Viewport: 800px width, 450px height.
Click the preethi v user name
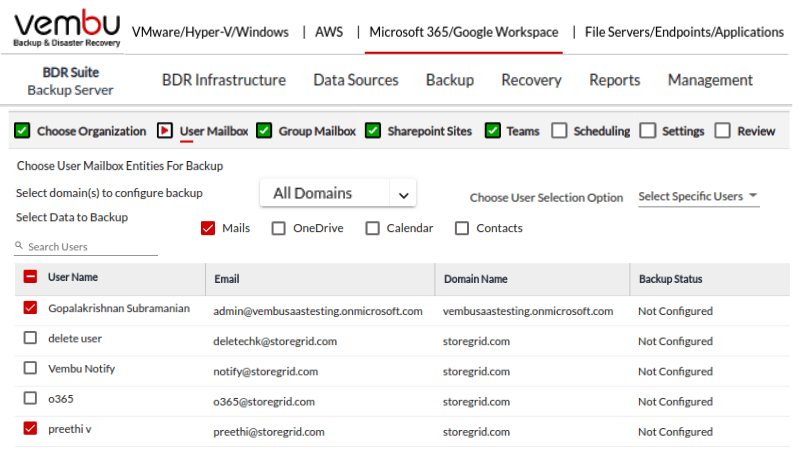pyautogui.click(x=70, y=429)
